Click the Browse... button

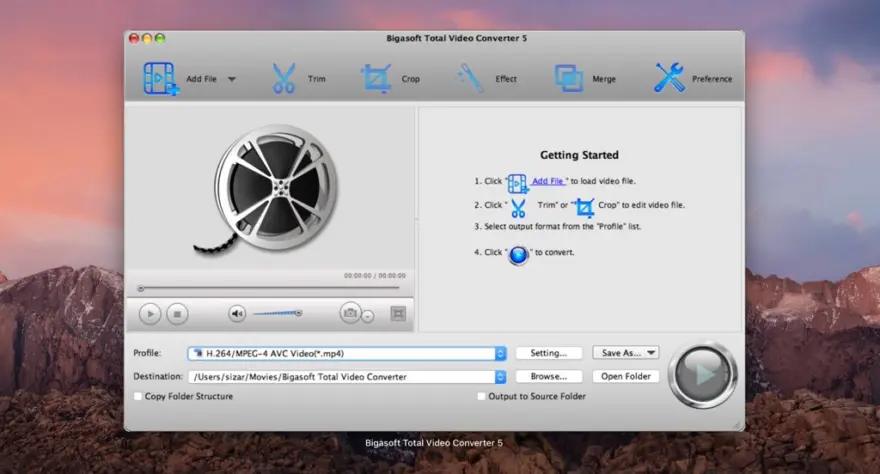point(548,376)
